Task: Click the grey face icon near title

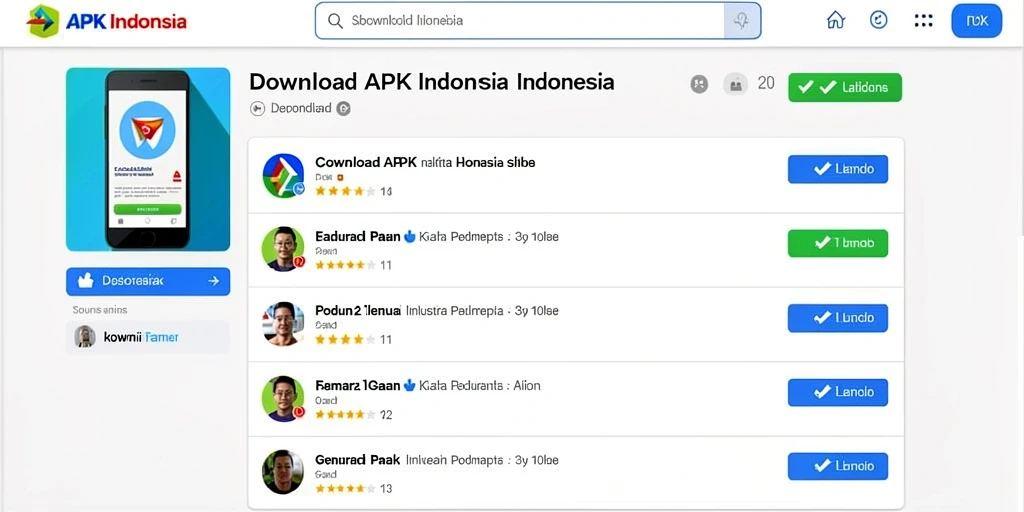Action: pos(699,84)
